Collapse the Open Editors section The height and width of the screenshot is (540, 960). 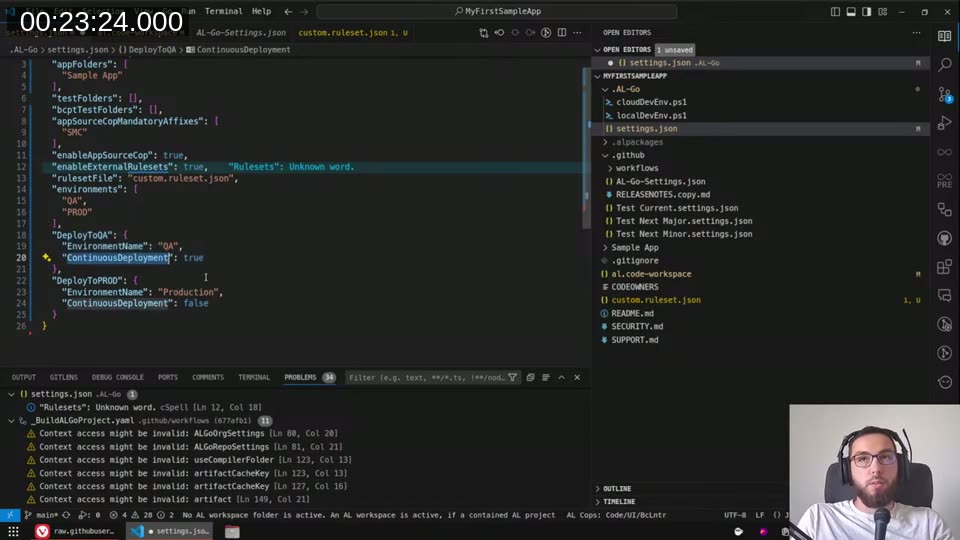tap(598, 50)
